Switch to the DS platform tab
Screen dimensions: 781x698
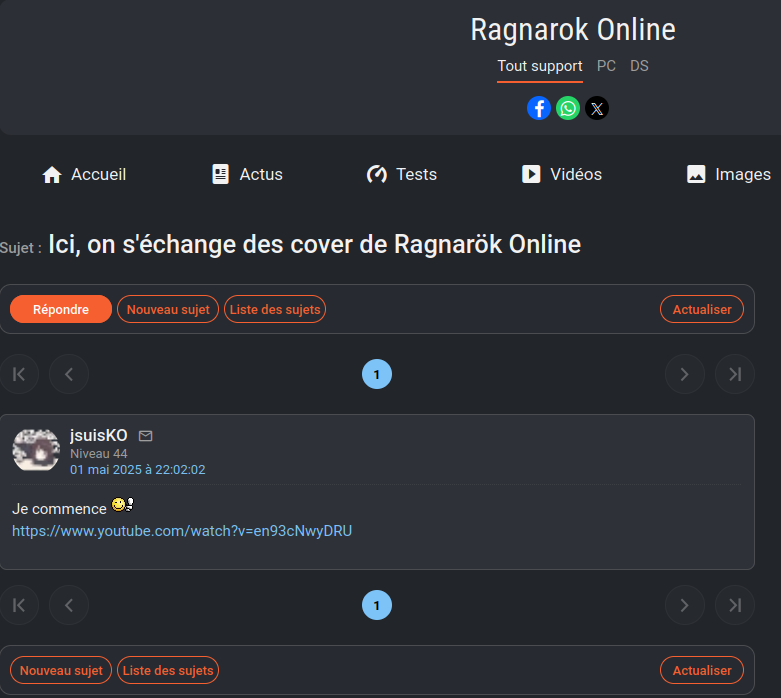(639, 66)
